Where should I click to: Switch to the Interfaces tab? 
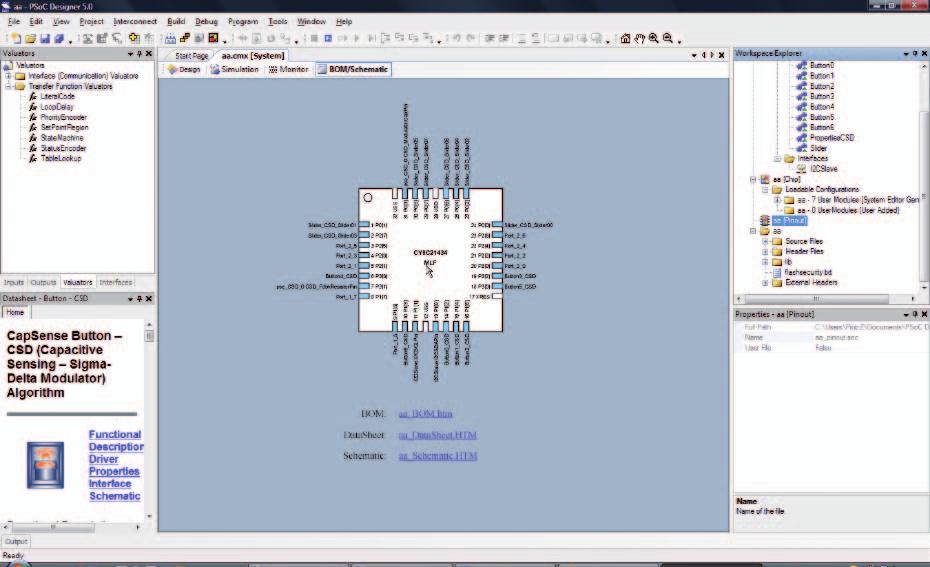(x=116, y=282)
